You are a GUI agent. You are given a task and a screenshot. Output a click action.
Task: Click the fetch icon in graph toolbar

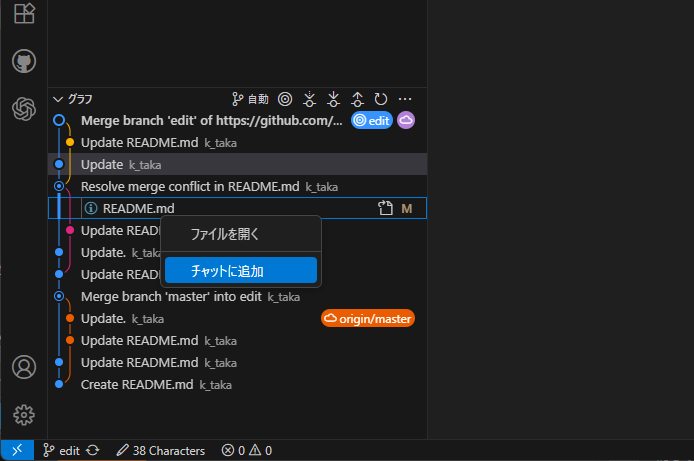310,99
